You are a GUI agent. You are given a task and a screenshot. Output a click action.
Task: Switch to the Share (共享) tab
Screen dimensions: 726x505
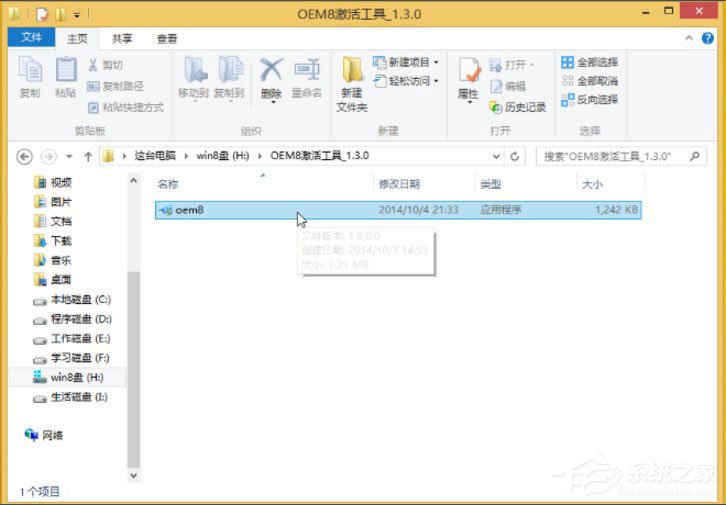[122, 39]
